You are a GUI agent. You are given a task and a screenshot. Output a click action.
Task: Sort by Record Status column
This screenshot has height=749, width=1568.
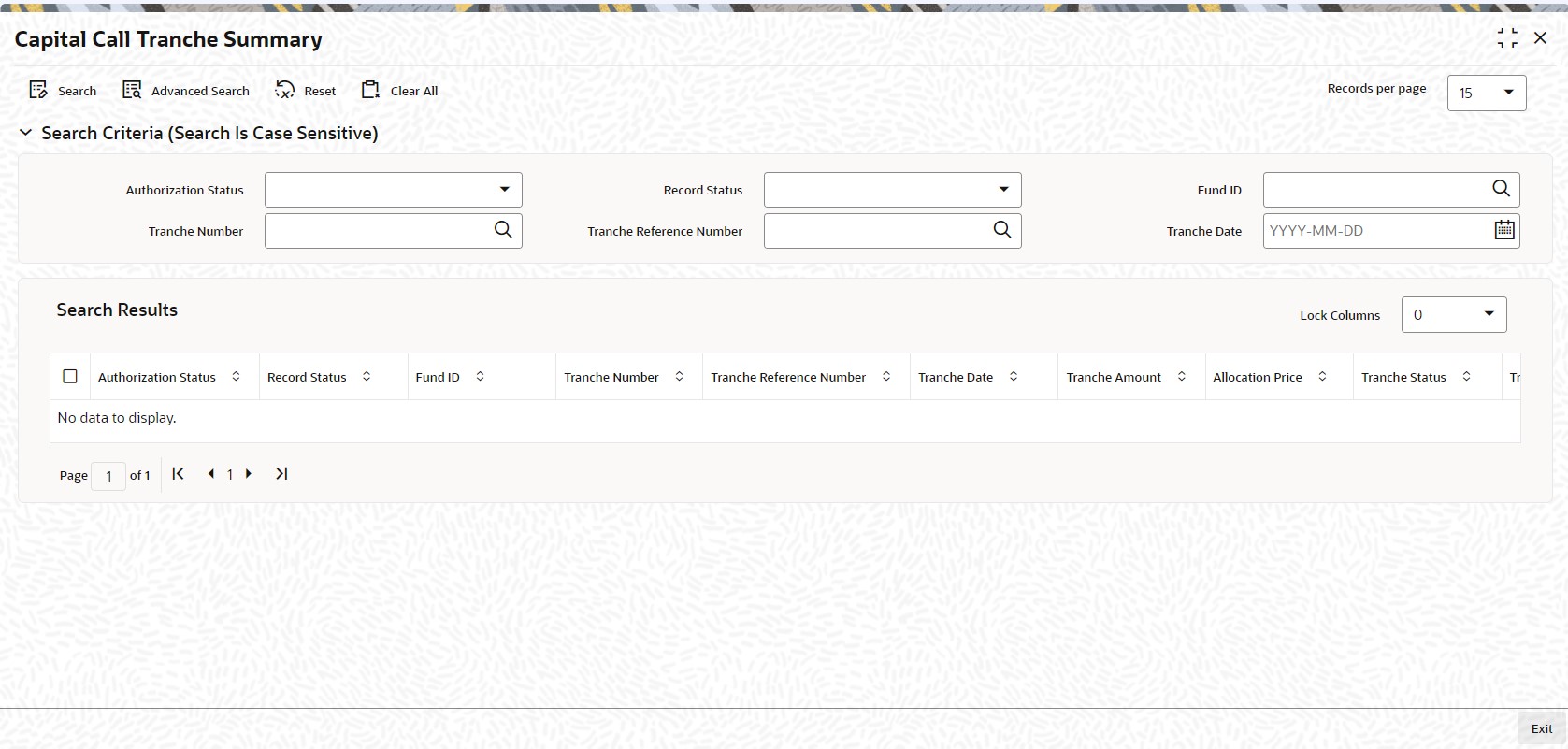[367, 377]
